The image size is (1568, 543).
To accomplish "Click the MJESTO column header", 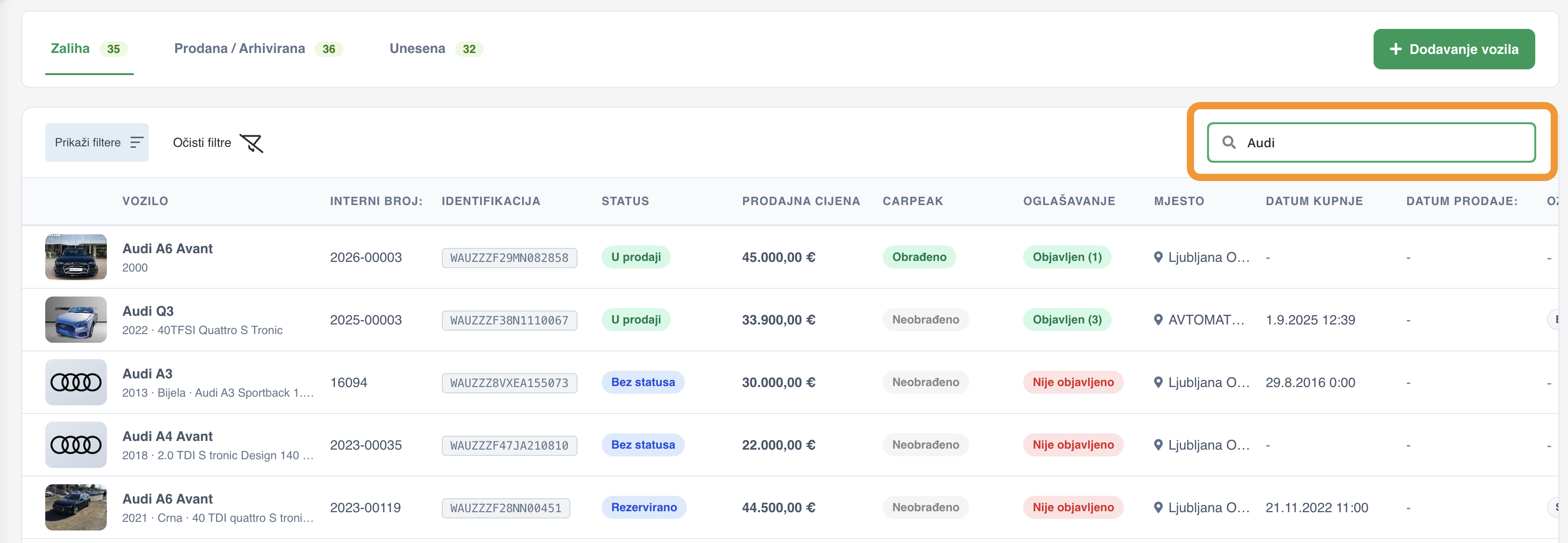I will (1179, 201).
